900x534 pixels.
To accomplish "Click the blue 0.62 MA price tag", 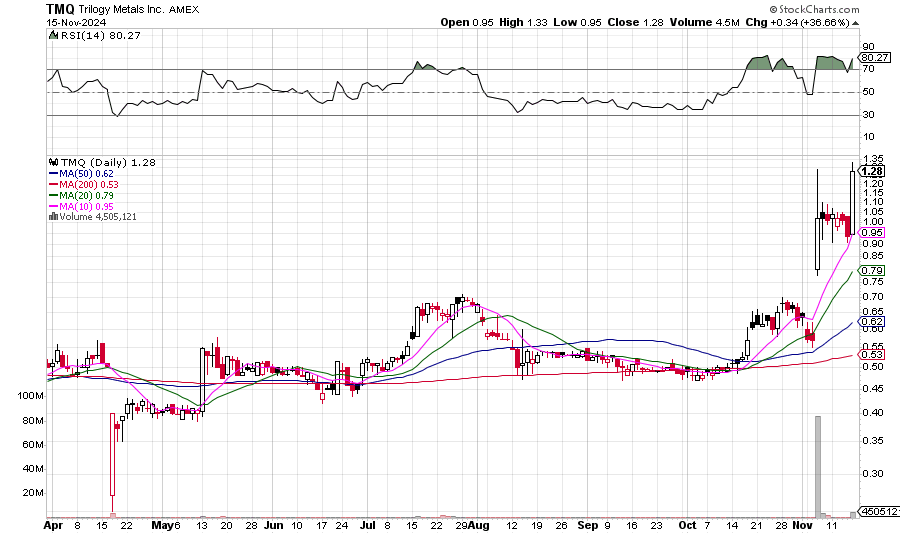I will tap(871, 321).
